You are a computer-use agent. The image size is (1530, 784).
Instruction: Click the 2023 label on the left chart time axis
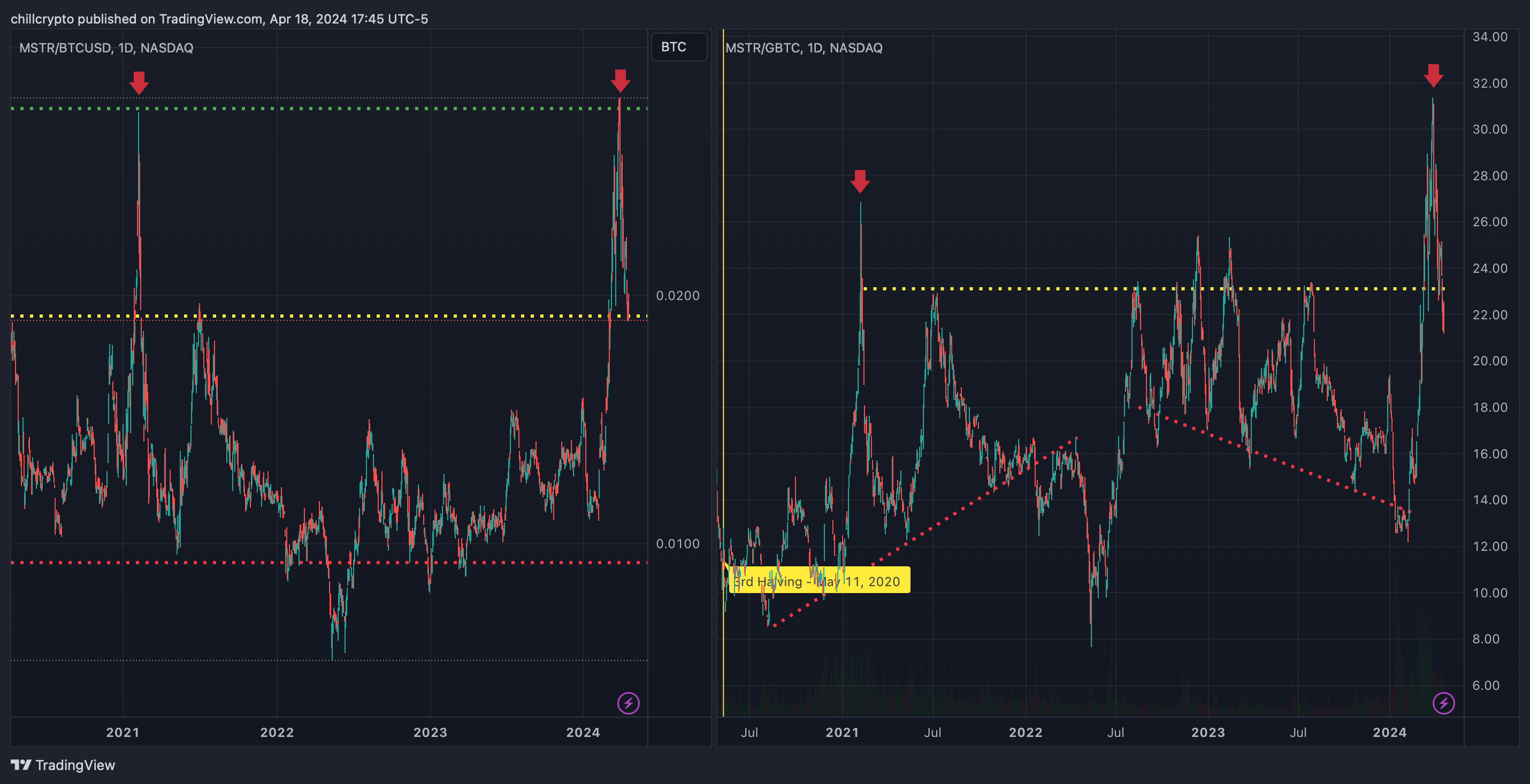tap(431, 732)
